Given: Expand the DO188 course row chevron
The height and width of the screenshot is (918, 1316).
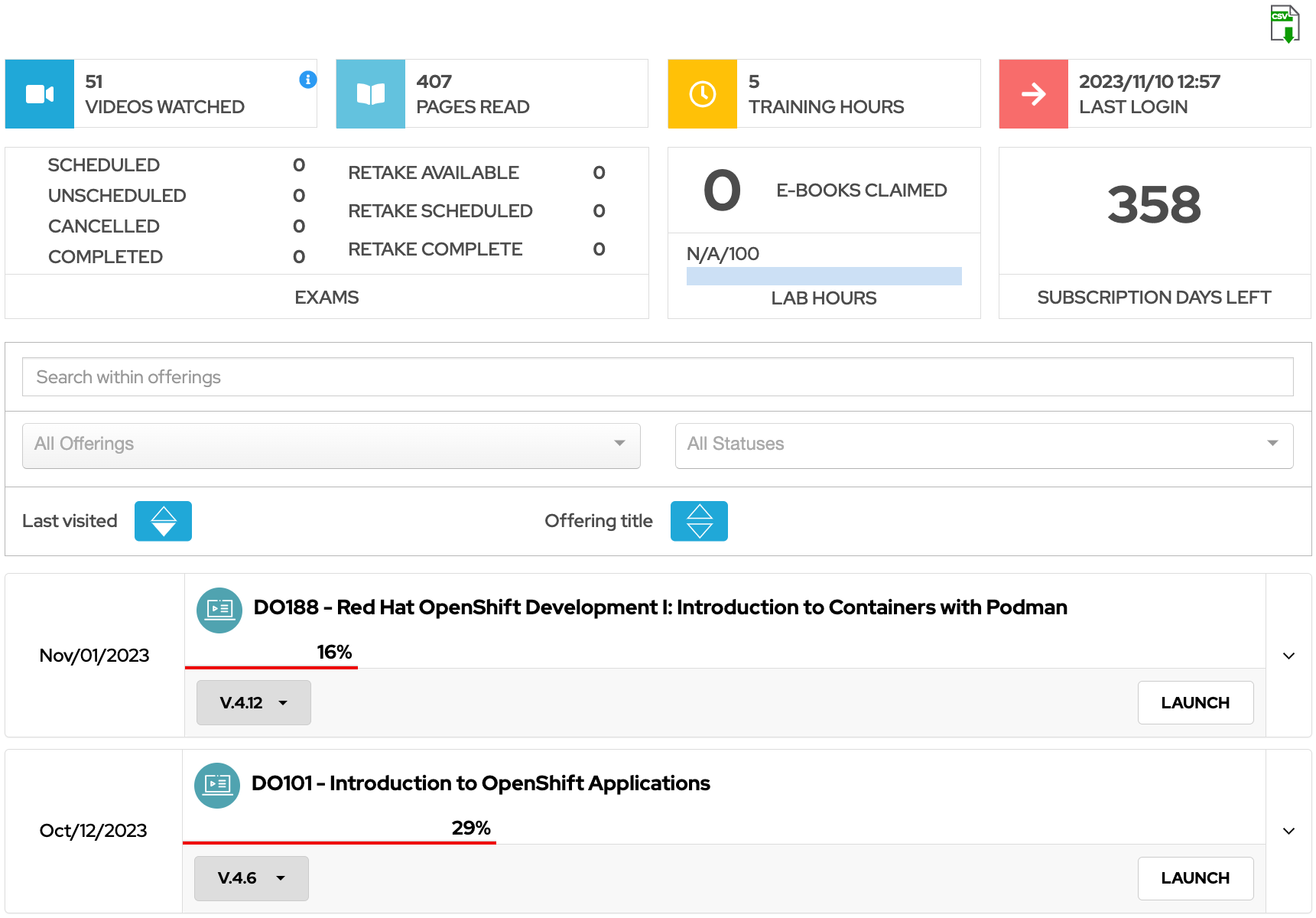Looking at the screenshot, I should pos(1288,656).
